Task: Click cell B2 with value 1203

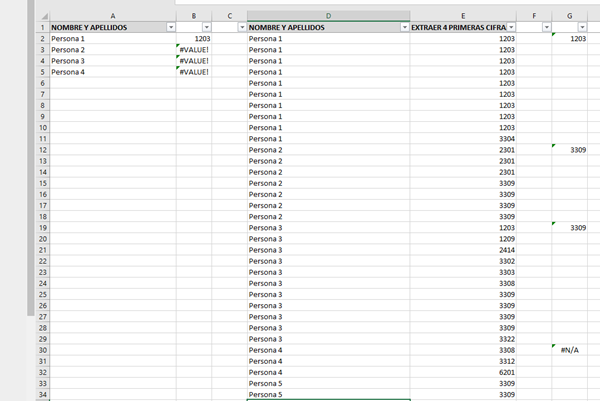Action: tap(194, 39)
